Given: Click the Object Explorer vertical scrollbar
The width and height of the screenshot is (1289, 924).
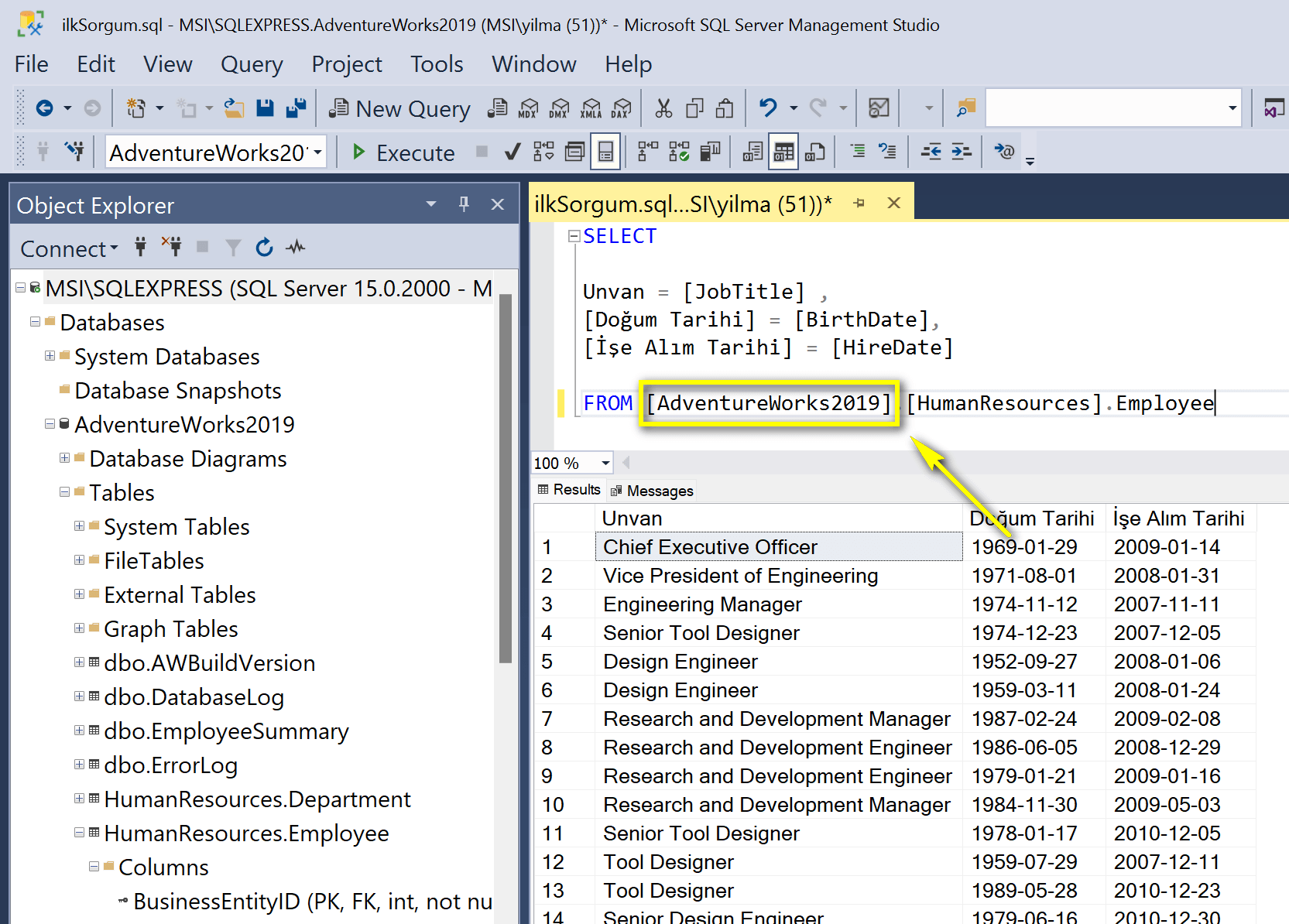Looking at the screenshot, I should pyautogui.click(x=506, y=478).
